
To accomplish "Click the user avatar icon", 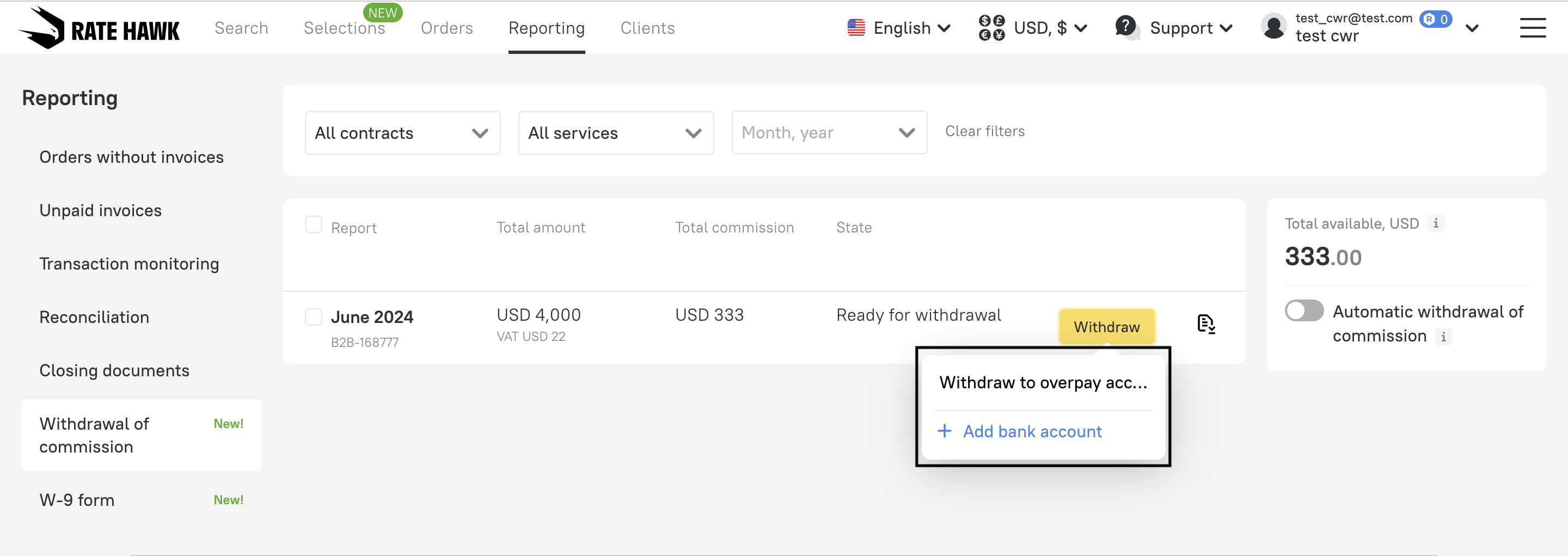I will (1273, 27).
